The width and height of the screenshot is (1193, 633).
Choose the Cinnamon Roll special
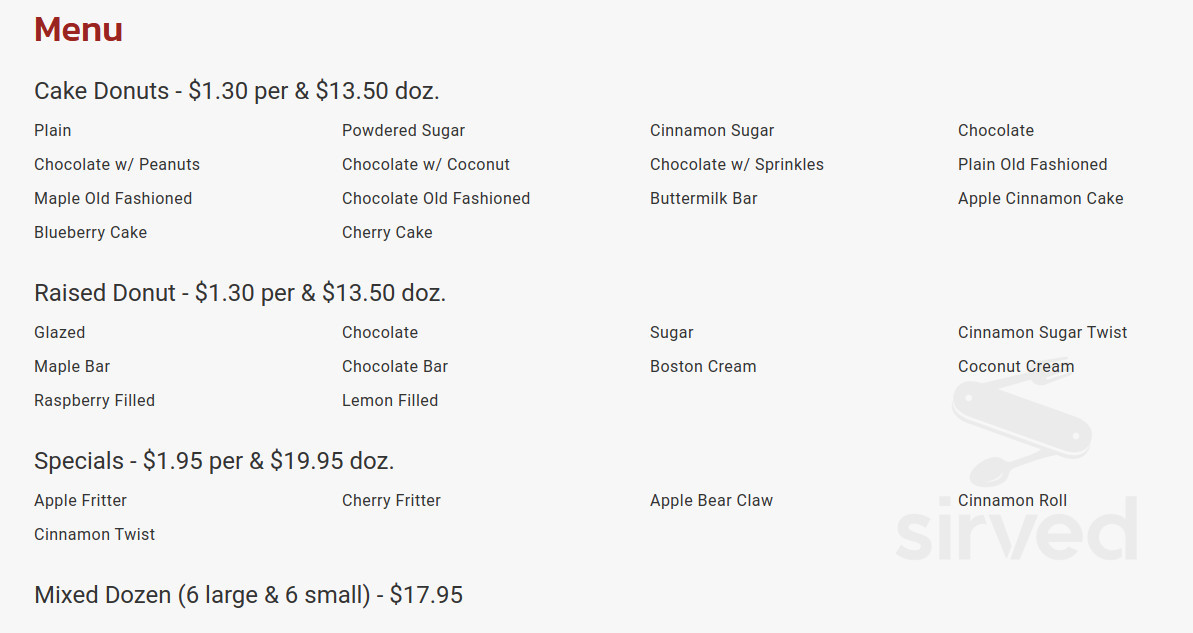[x=1012, y=501]
